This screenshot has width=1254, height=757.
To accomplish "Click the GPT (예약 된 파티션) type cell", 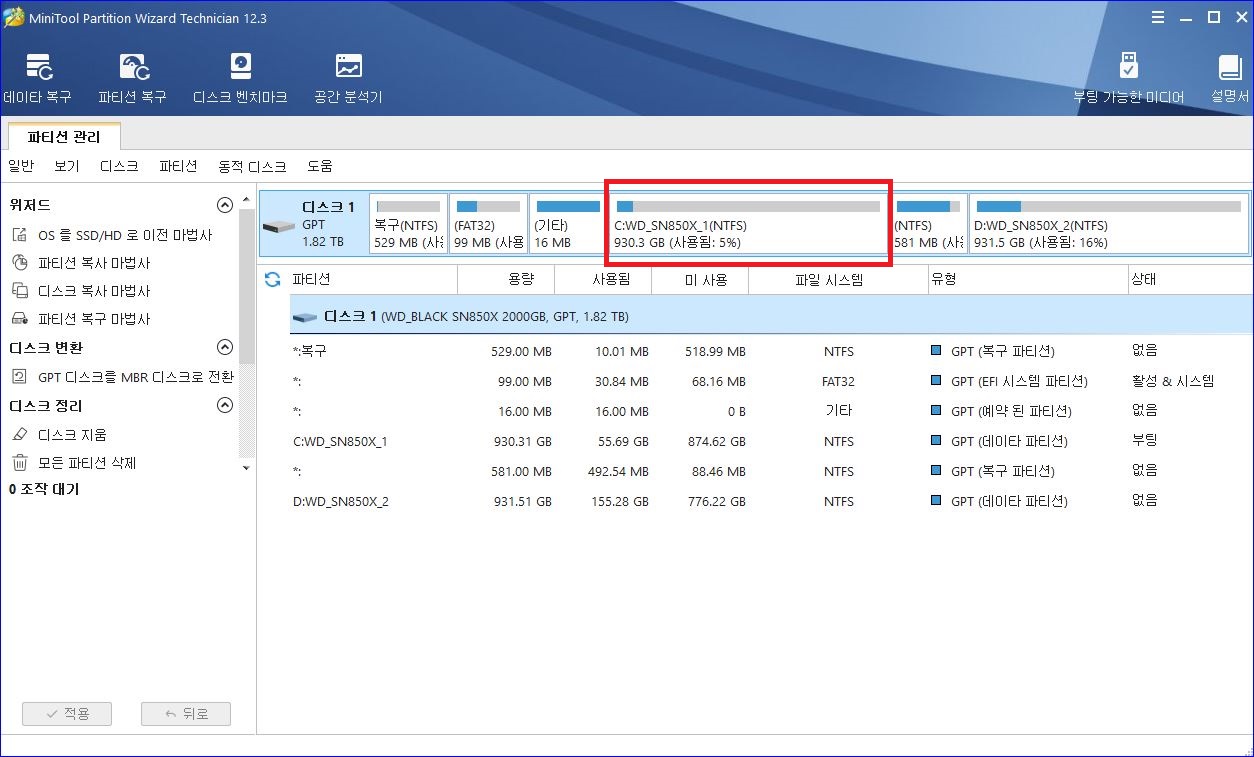I will click(x=1010, y=411).
